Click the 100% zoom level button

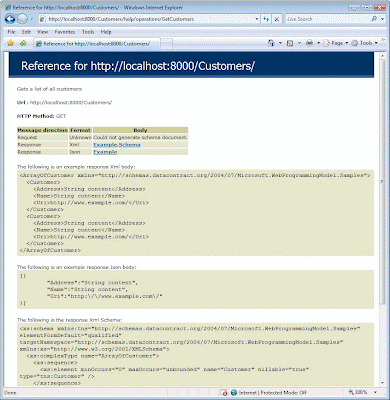tap(358, 392)
